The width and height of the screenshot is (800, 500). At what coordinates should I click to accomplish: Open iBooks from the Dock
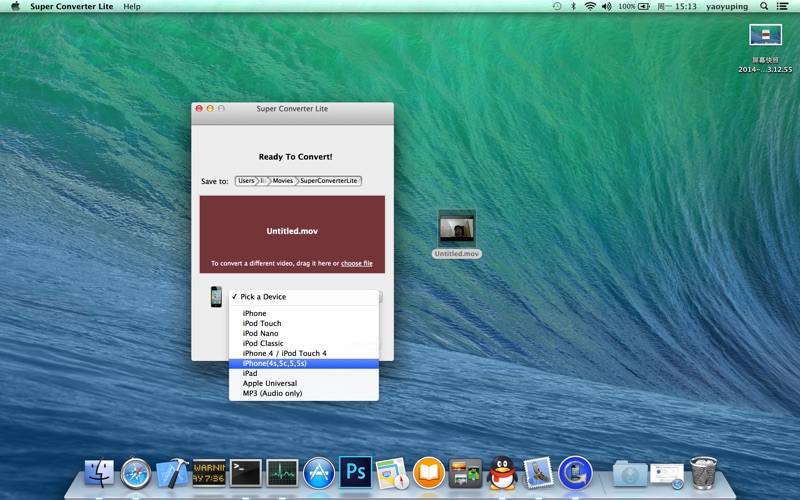tap(429, 473)
